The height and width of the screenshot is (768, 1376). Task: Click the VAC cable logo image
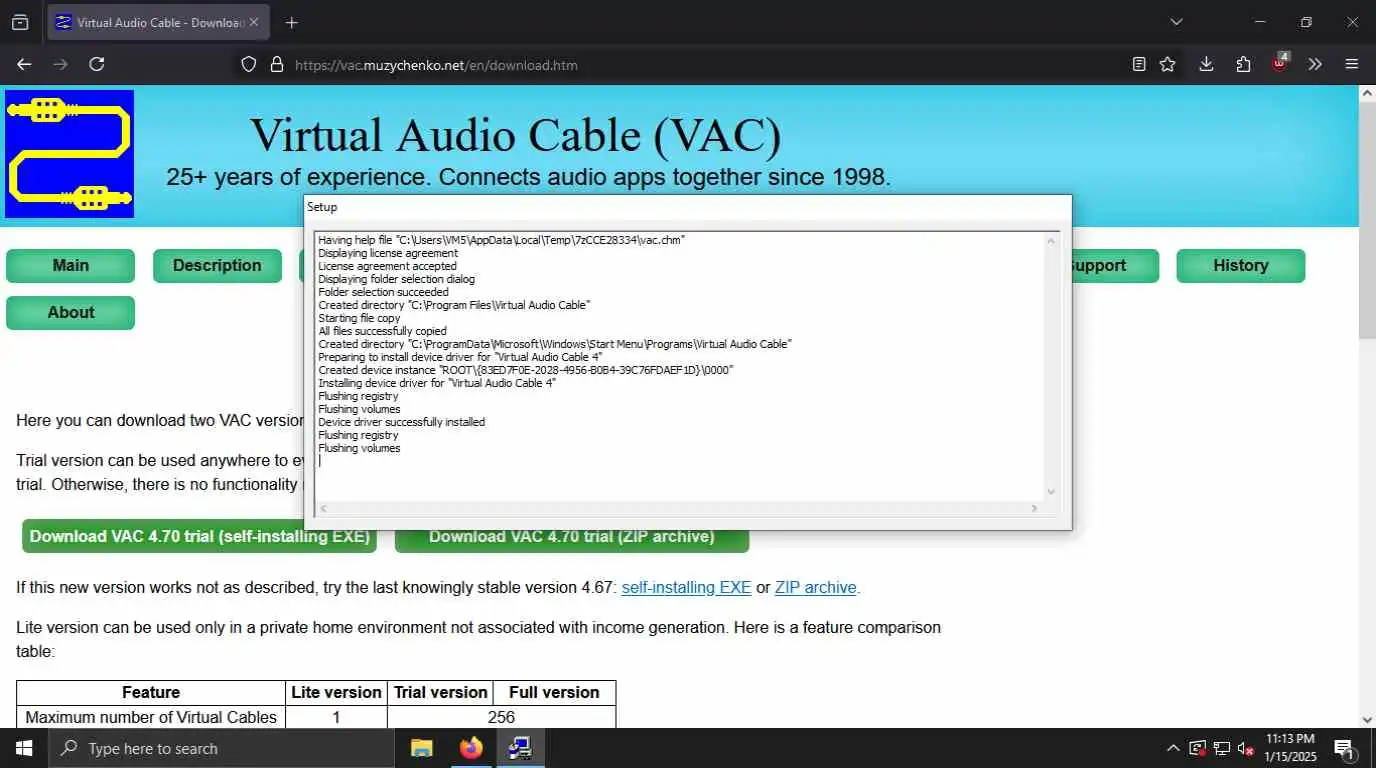[x=69, y=154]
